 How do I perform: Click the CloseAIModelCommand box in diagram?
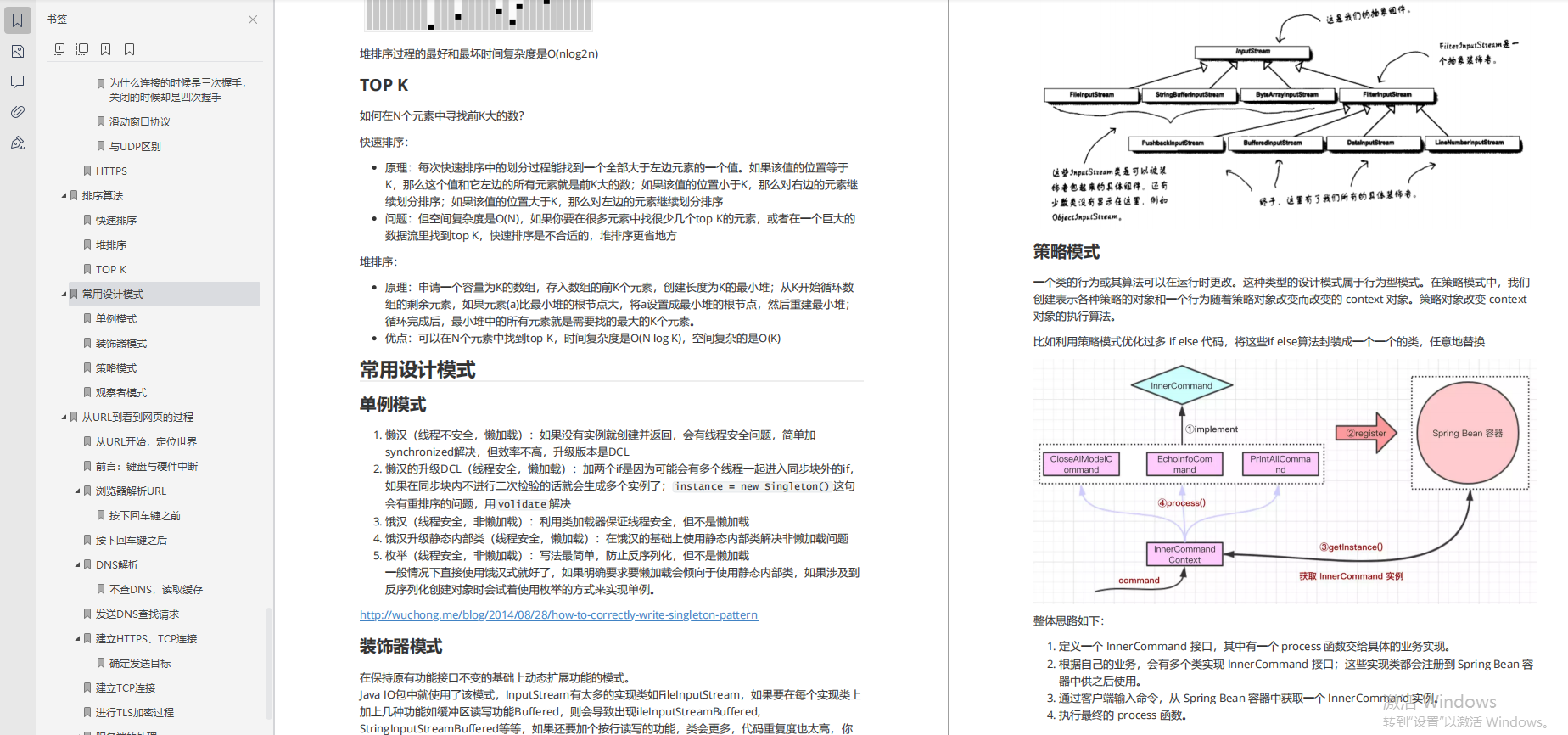click(1081, 464)
